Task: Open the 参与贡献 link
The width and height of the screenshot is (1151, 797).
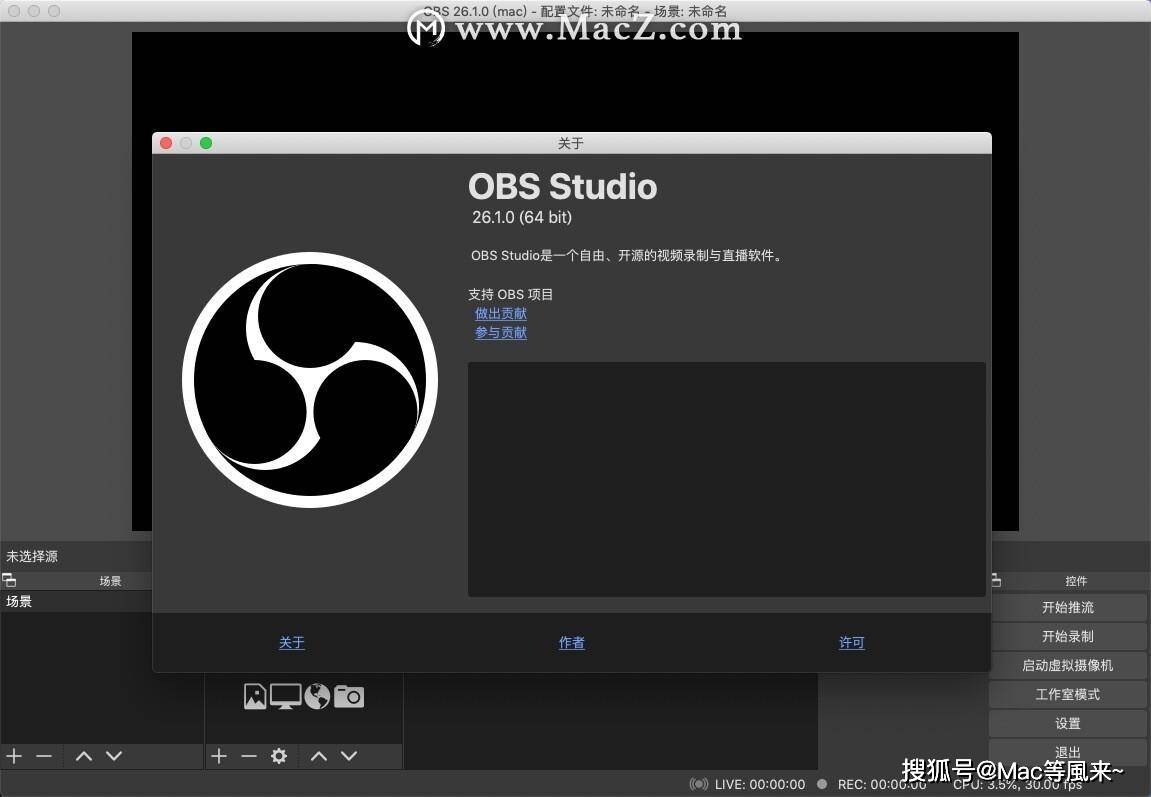Action: pyautogui.click(x=501, y=332)
